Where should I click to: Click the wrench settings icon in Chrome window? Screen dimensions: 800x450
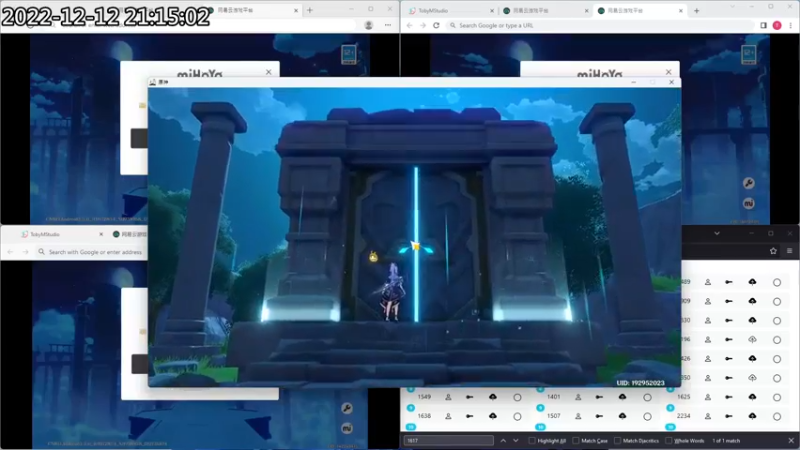[x=749, y=183]
